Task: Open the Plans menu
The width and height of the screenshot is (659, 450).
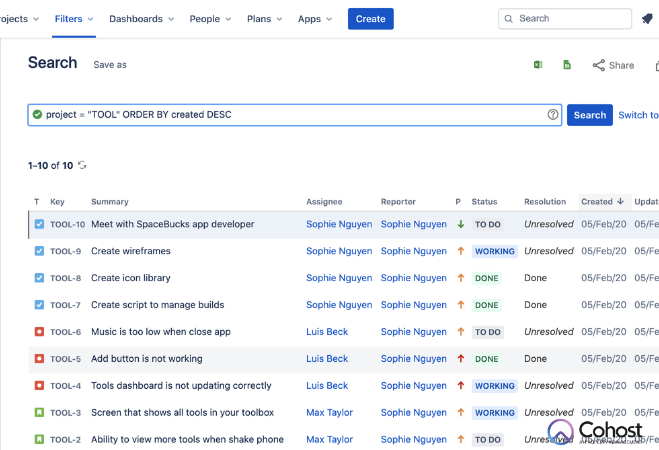Action: tap(264, 18)
